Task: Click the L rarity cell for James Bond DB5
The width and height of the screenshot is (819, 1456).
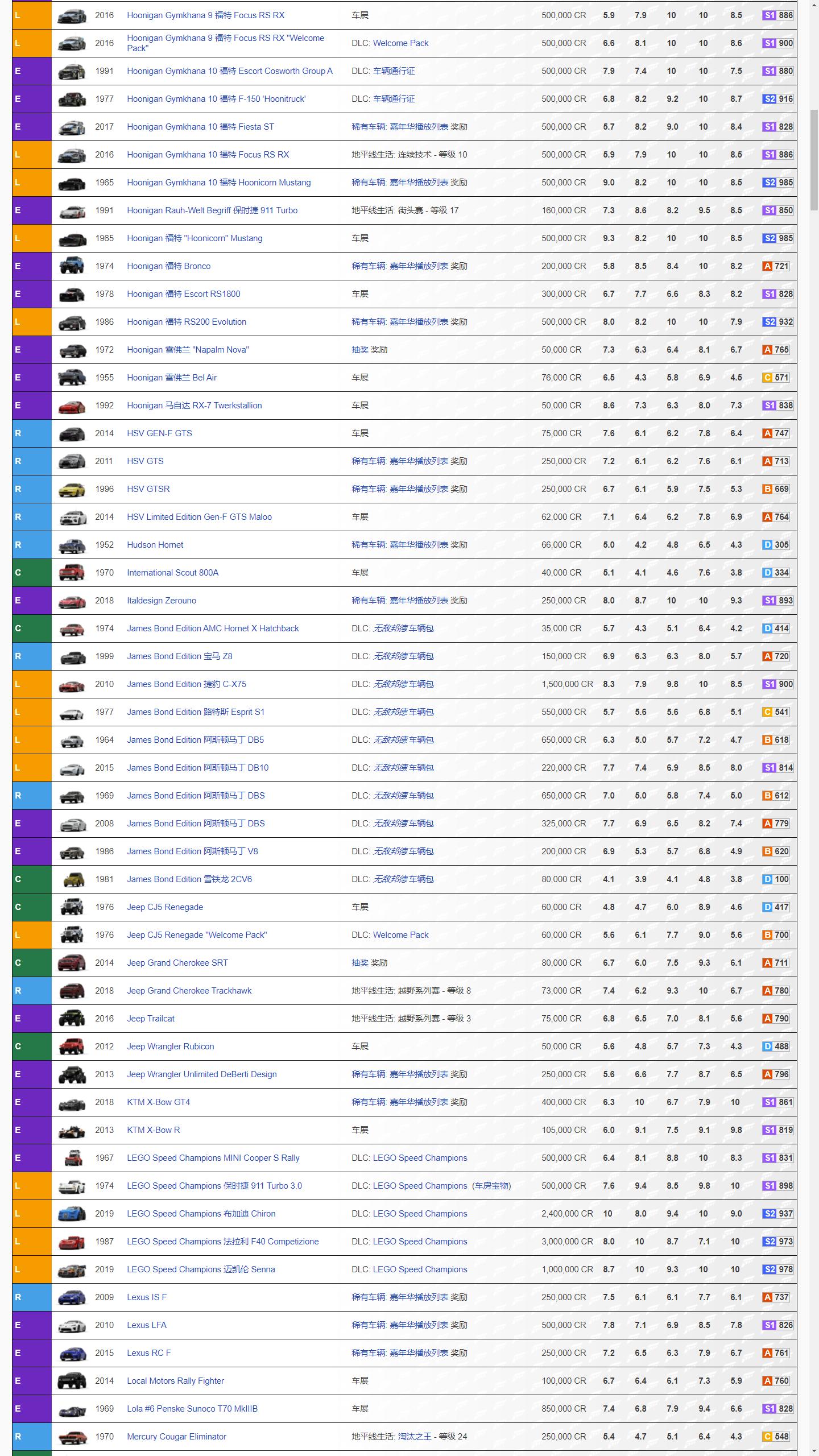Action: click(x=32, y=740)
